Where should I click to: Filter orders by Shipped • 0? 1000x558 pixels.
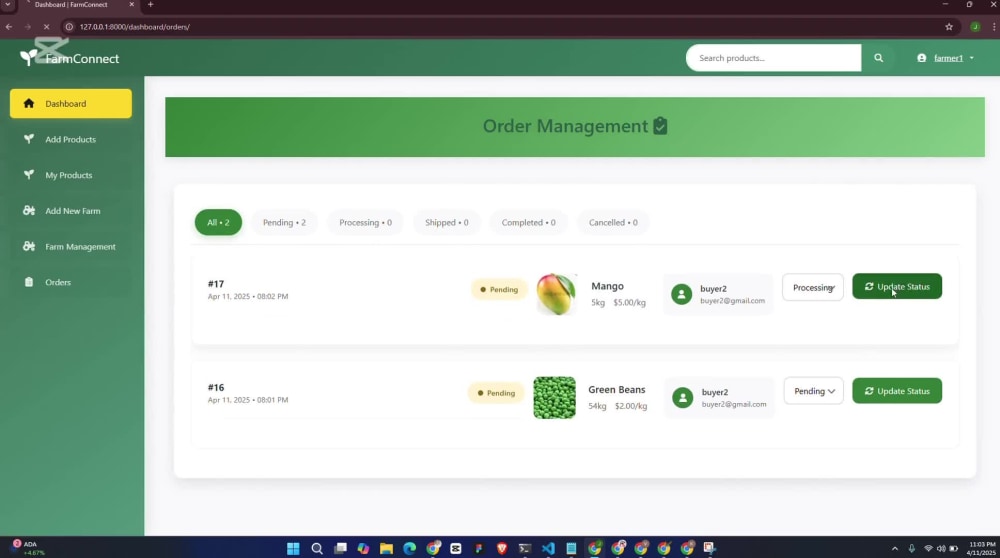446,223
